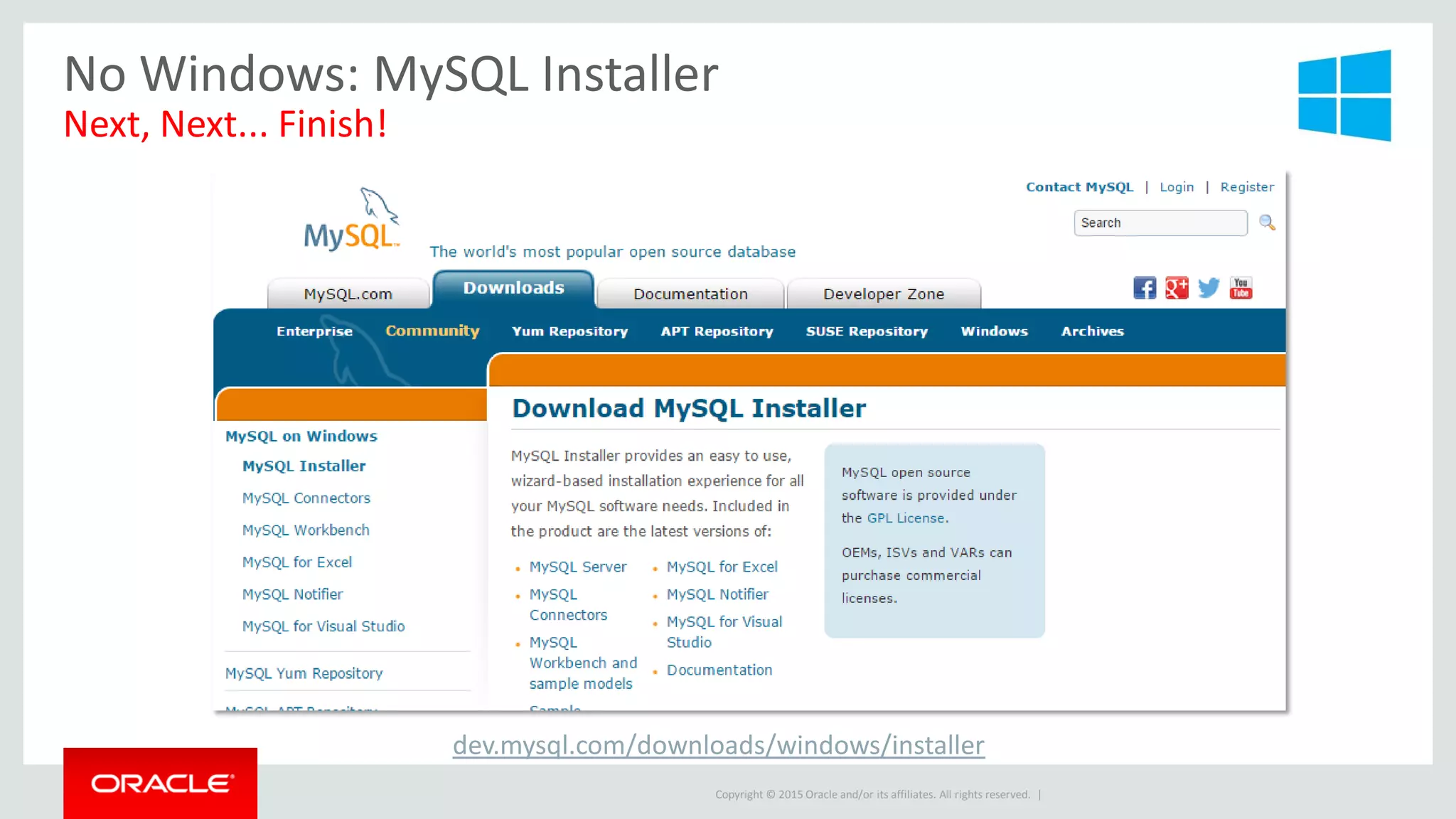The image size is (1456, 819).
Task: Click the Oracle logo
Action: pos(161,783)
